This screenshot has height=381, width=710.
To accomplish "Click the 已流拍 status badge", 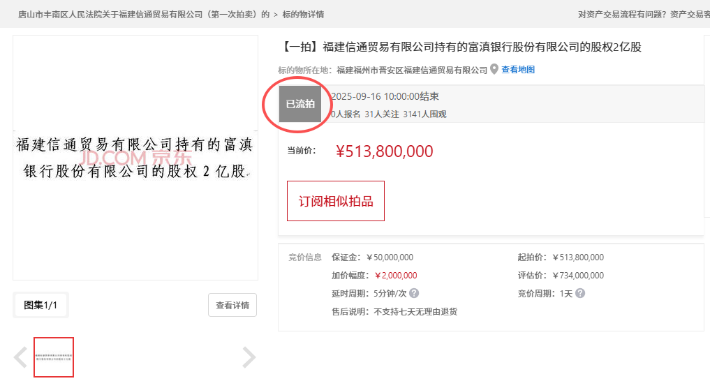I will (300, 104).
